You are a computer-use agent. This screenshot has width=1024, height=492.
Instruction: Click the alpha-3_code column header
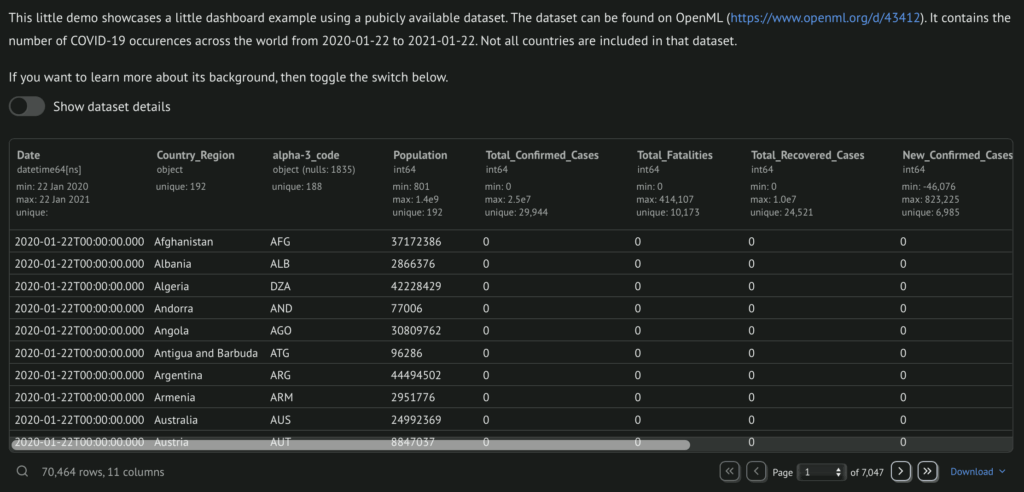point(306,155)
